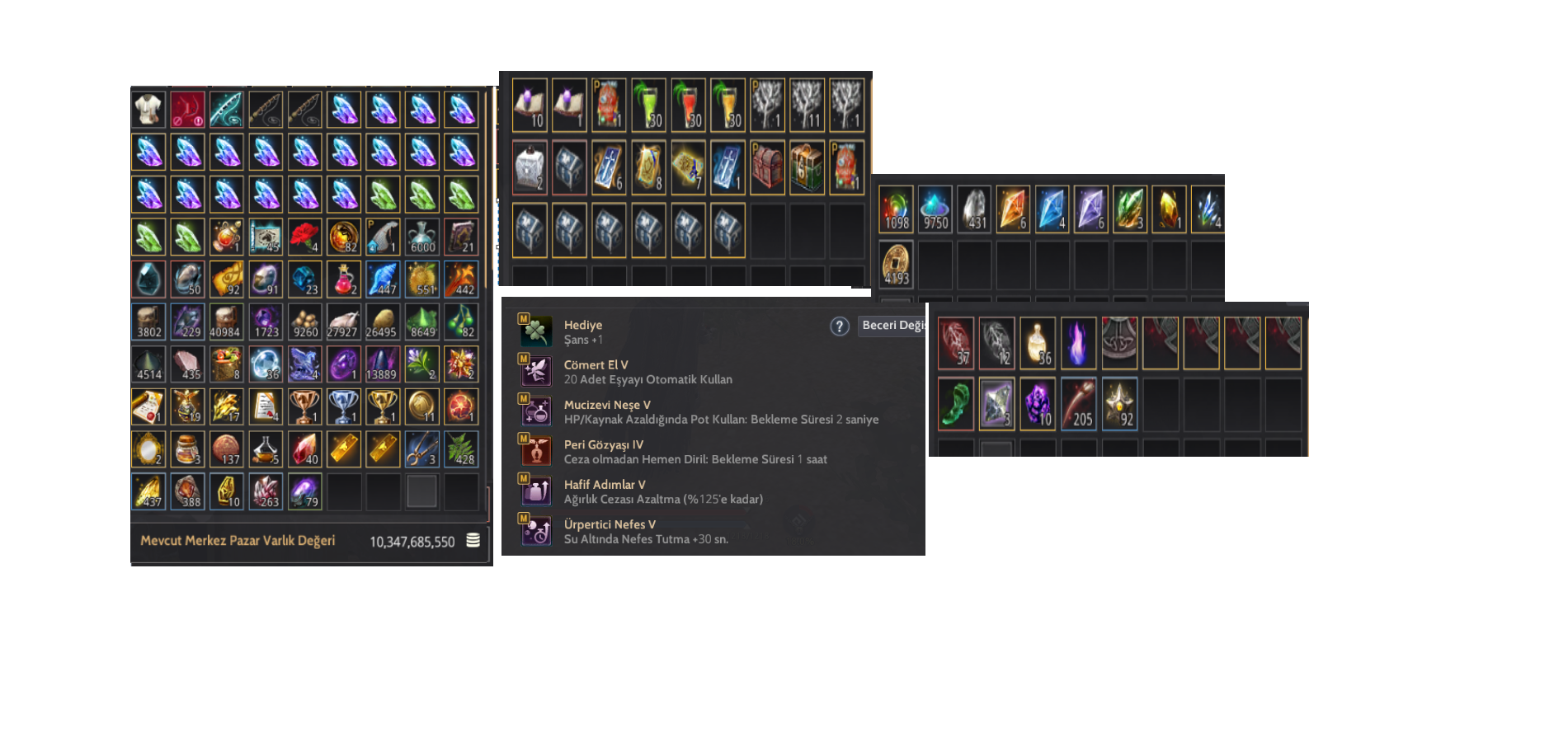
Task: Click the purple flame item
Action: tap(1078, 343)
